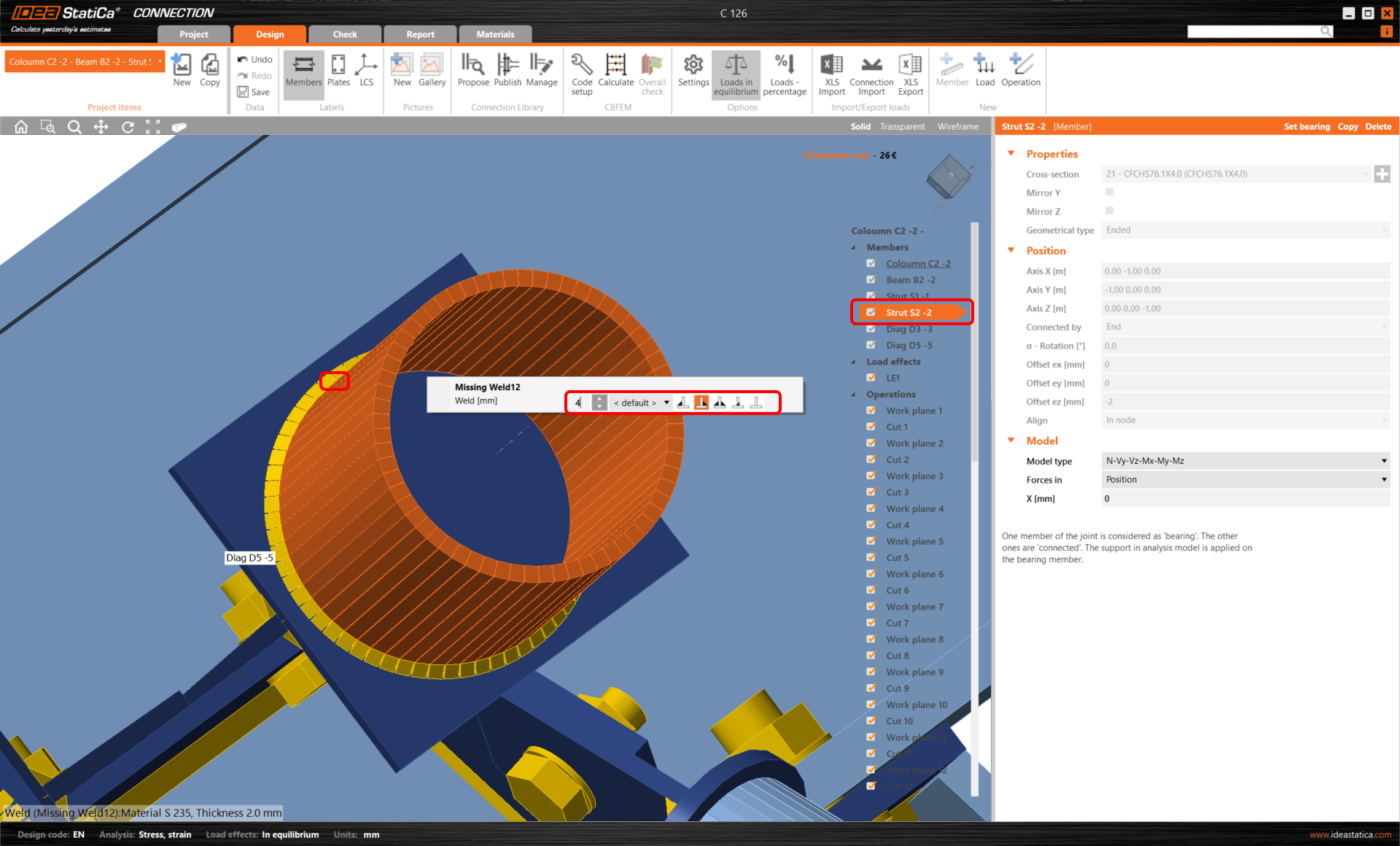
Task: Open the Forces in dropdown
Action: pos(1244,480)
